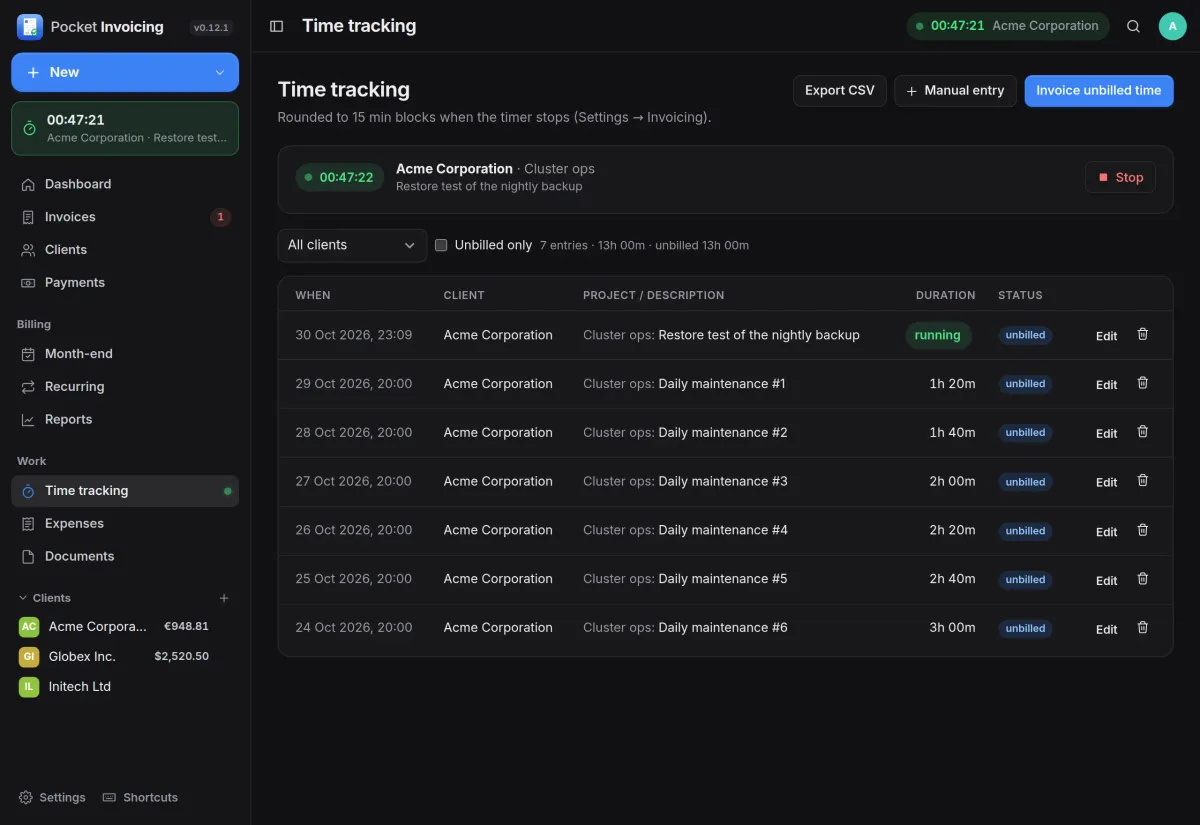Delete the Daily maintenance #3 entry

[x=1143, y=481]
